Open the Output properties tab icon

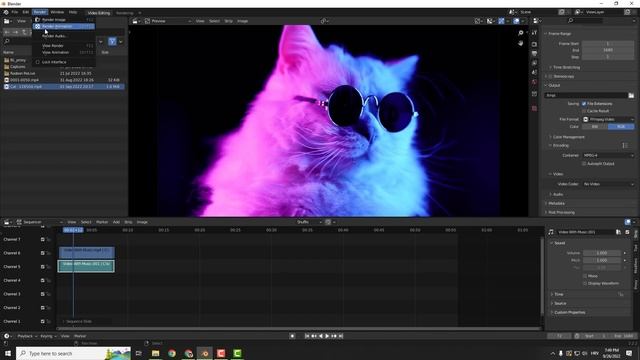pos(534,53)
